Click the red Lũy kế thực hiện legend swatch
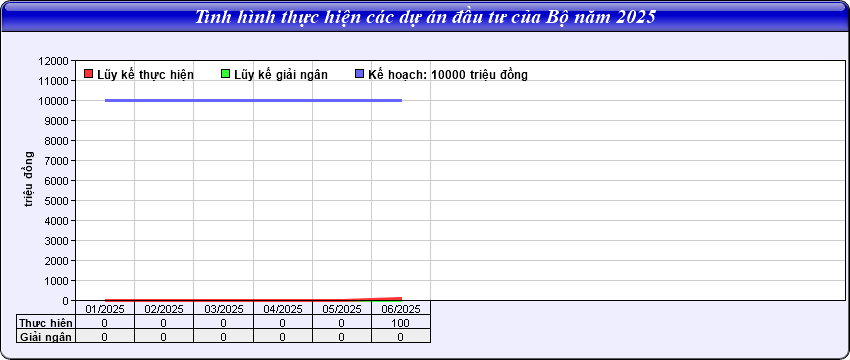The width and height of the screenshot is (850, 360). [89, 74]
